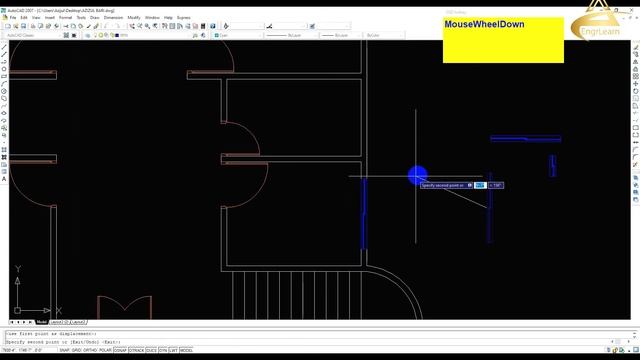Open the Express menu
The width and height of the screenshot is (640, 360).
pyautogui.click(x=184, y=18)
